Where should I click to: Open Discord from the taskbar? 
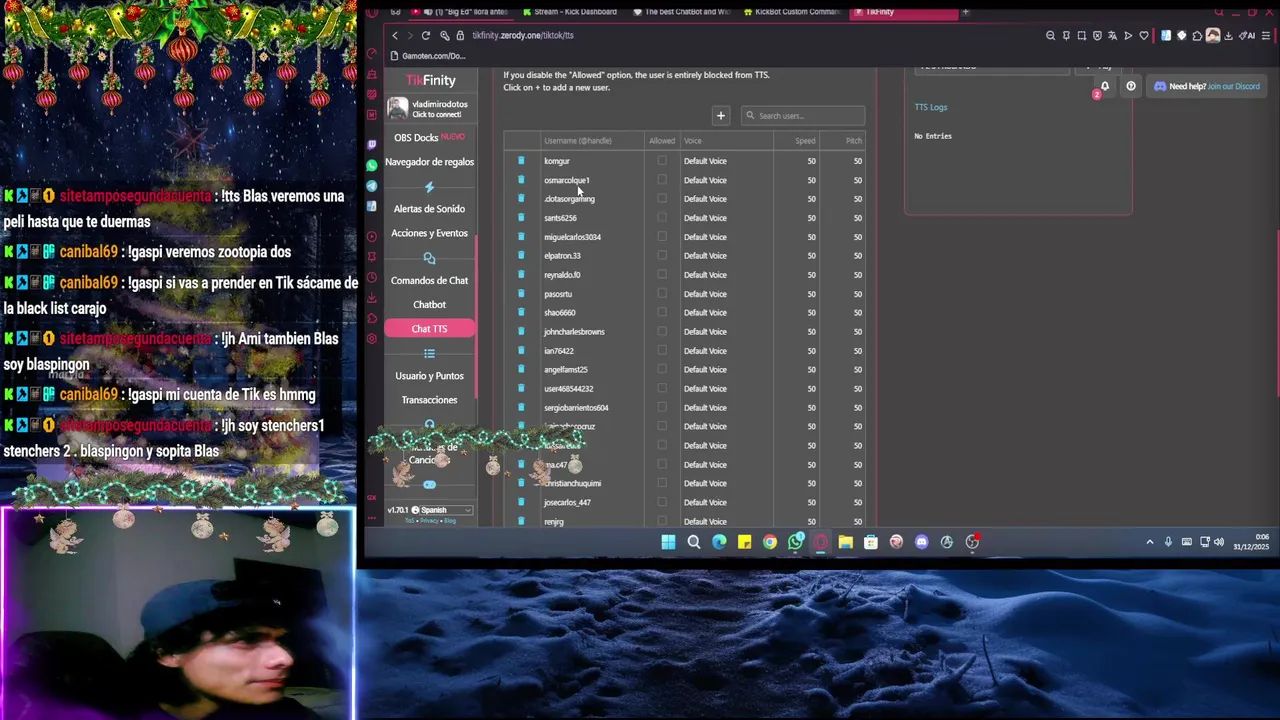[921, 542]
